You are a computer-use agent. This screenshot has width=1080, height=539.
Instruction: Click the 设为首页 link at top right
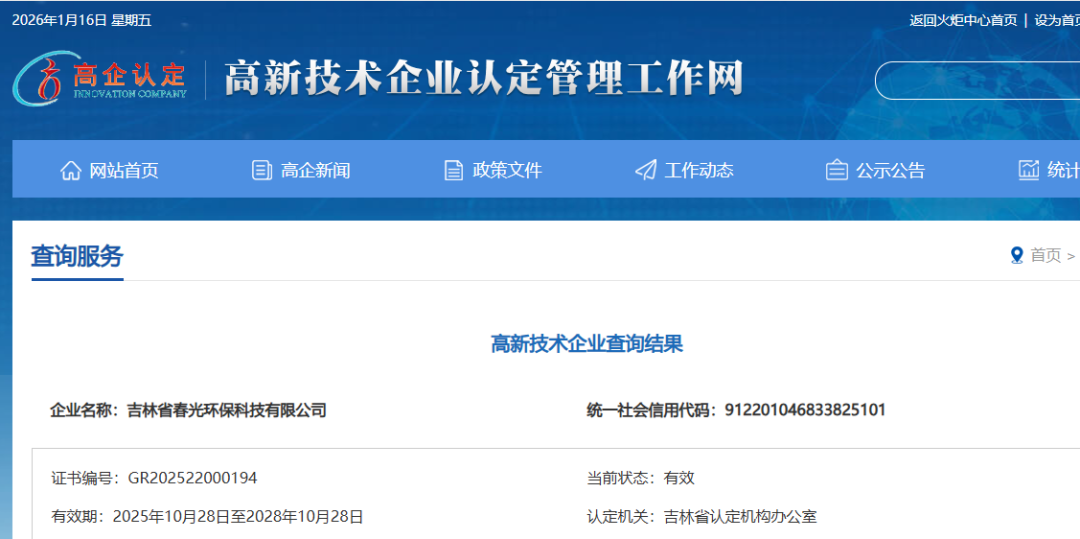point(1056,20)
